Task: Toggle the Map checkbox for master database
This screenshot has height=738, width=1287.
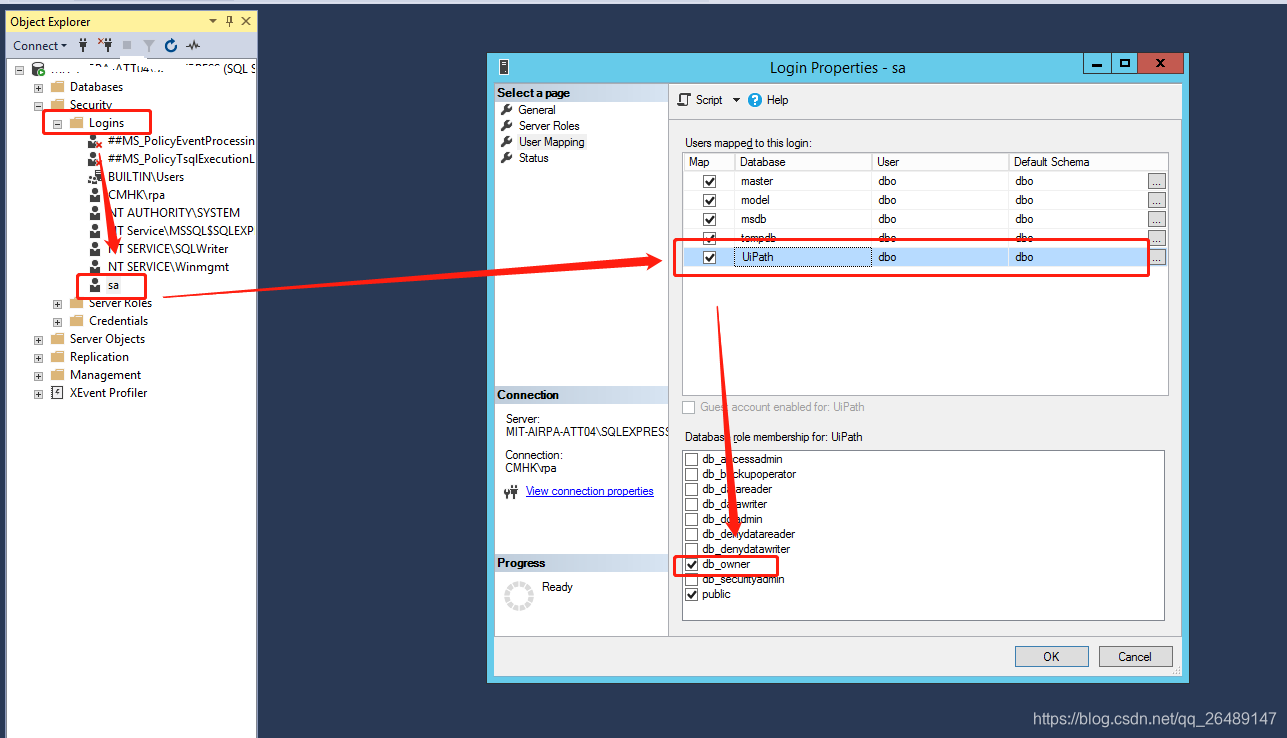Action: click(710, 181)
